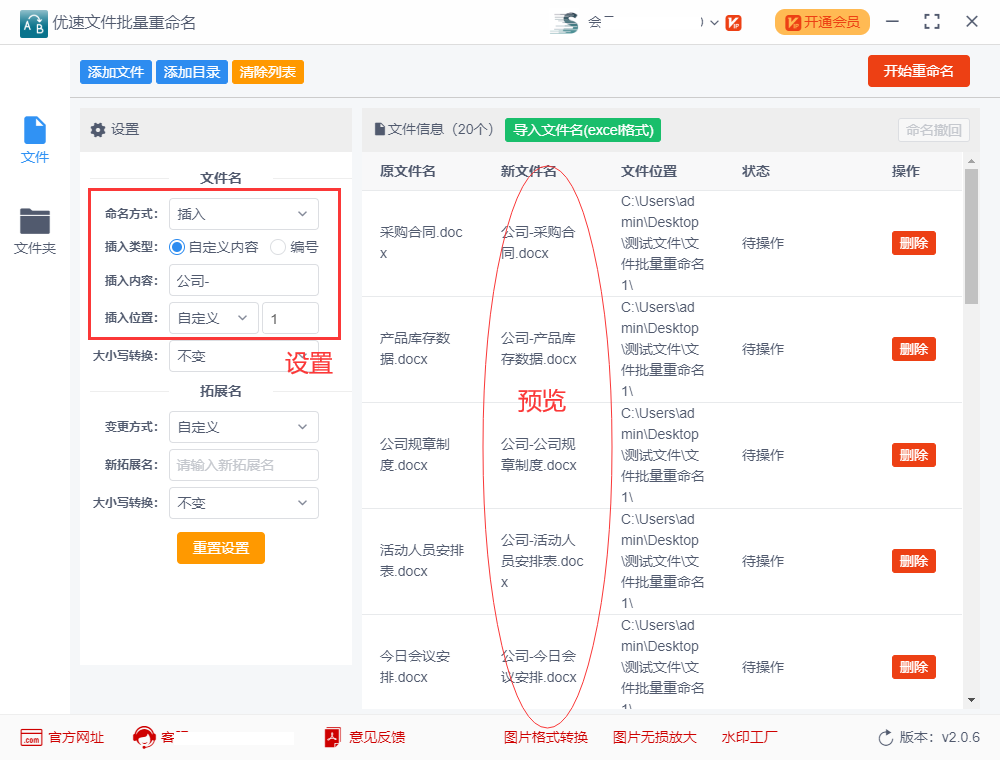Open the 文件夹 sidebar folder icon
1000x760 pixels.
click(34, 221)
